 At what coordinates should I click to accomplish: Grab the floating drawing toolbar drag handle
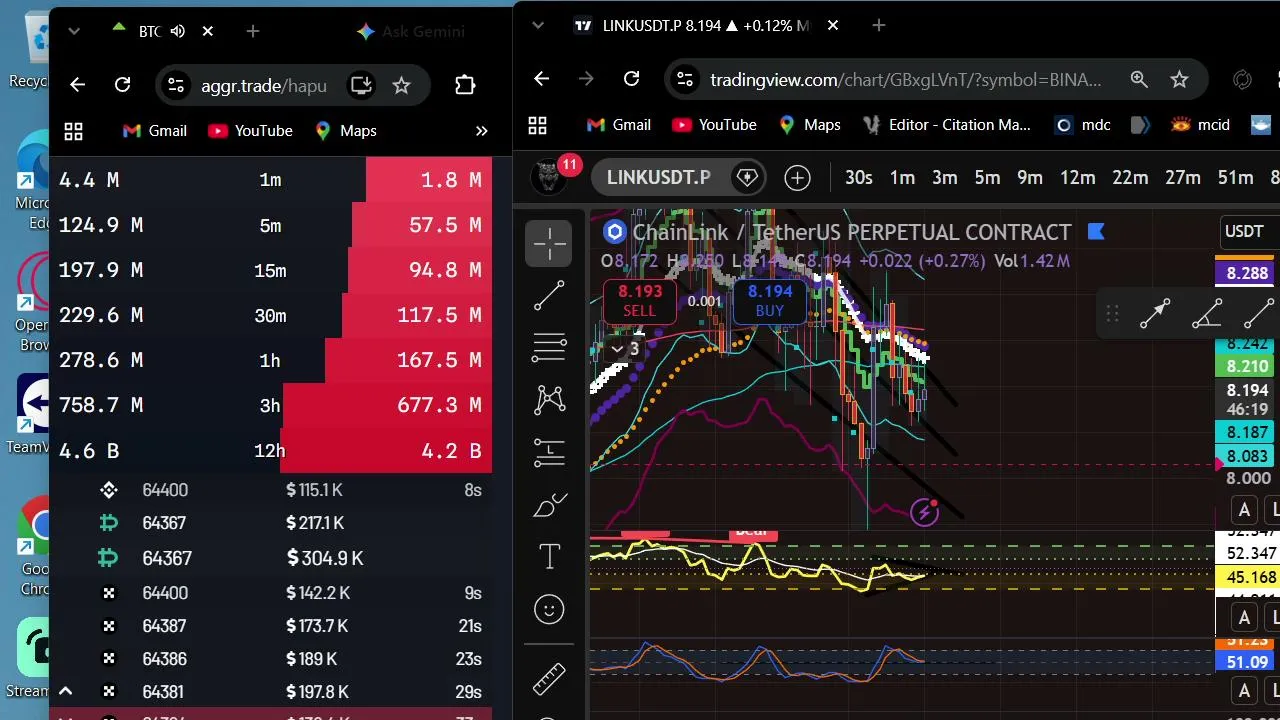pyautogui.click(x=1112, y=314)
